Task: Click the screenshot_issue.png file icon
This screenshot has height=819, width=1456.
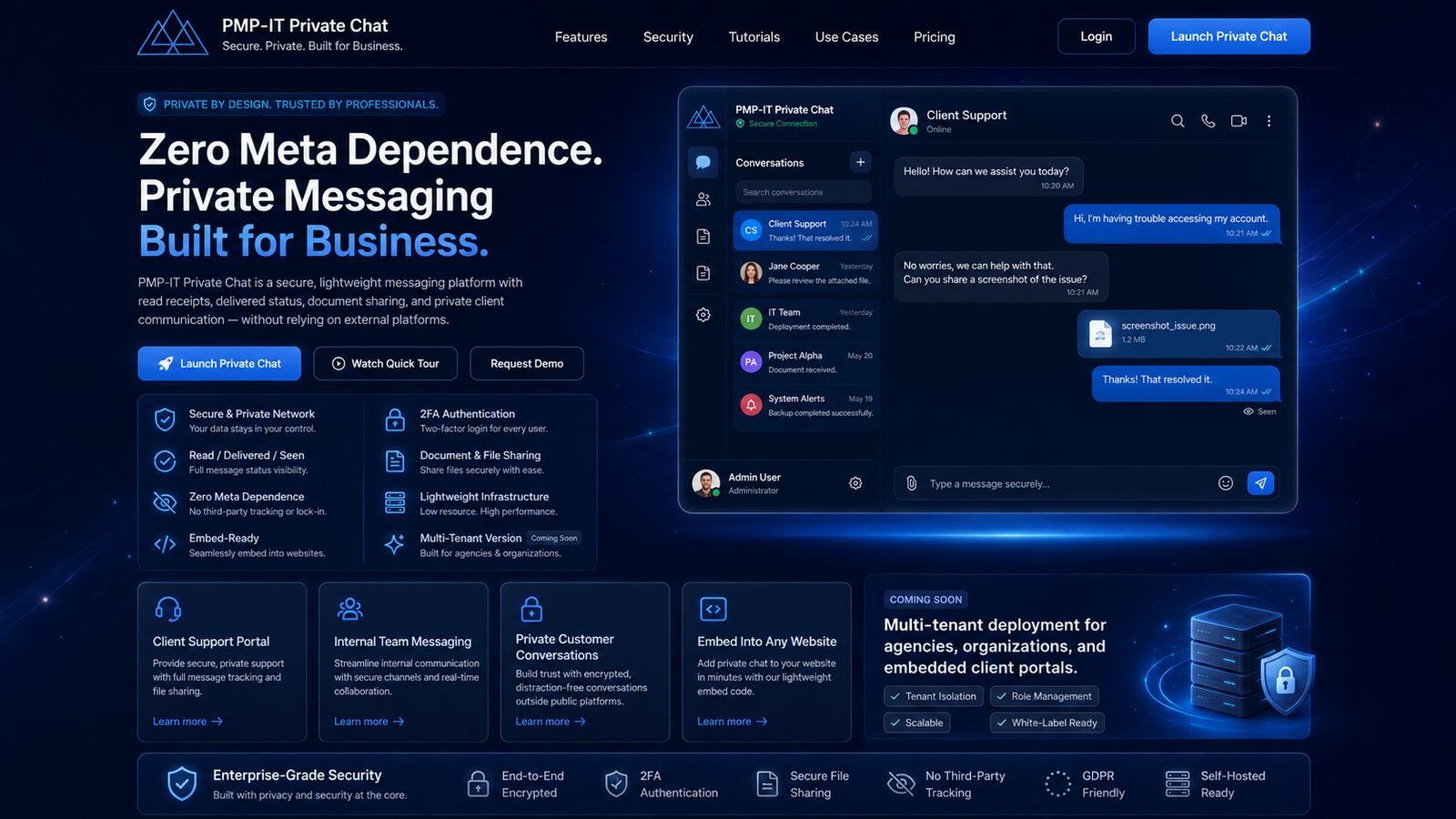Action: 1100,334
